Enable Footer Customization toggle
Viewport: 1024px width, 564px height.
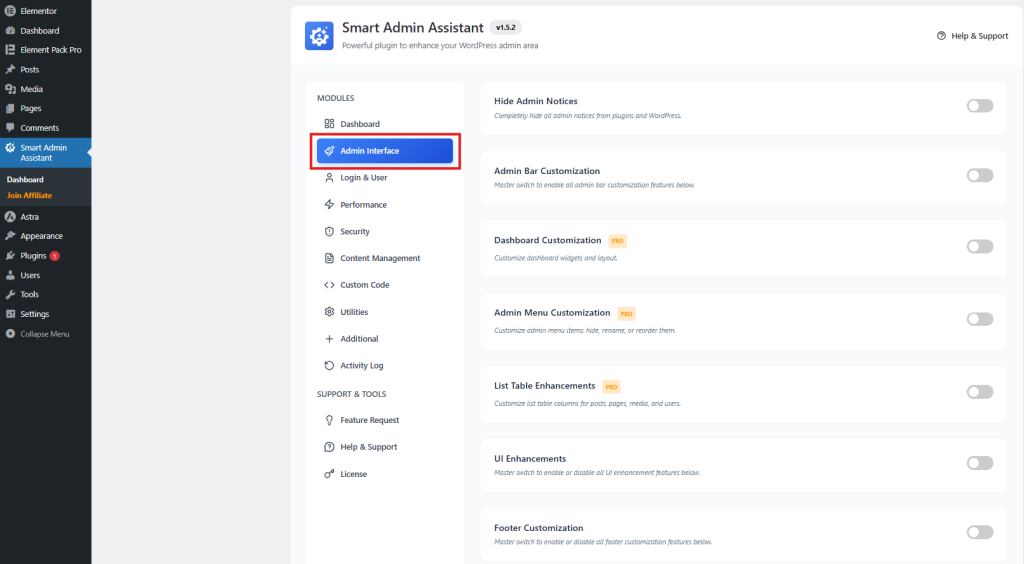(980, 532)
